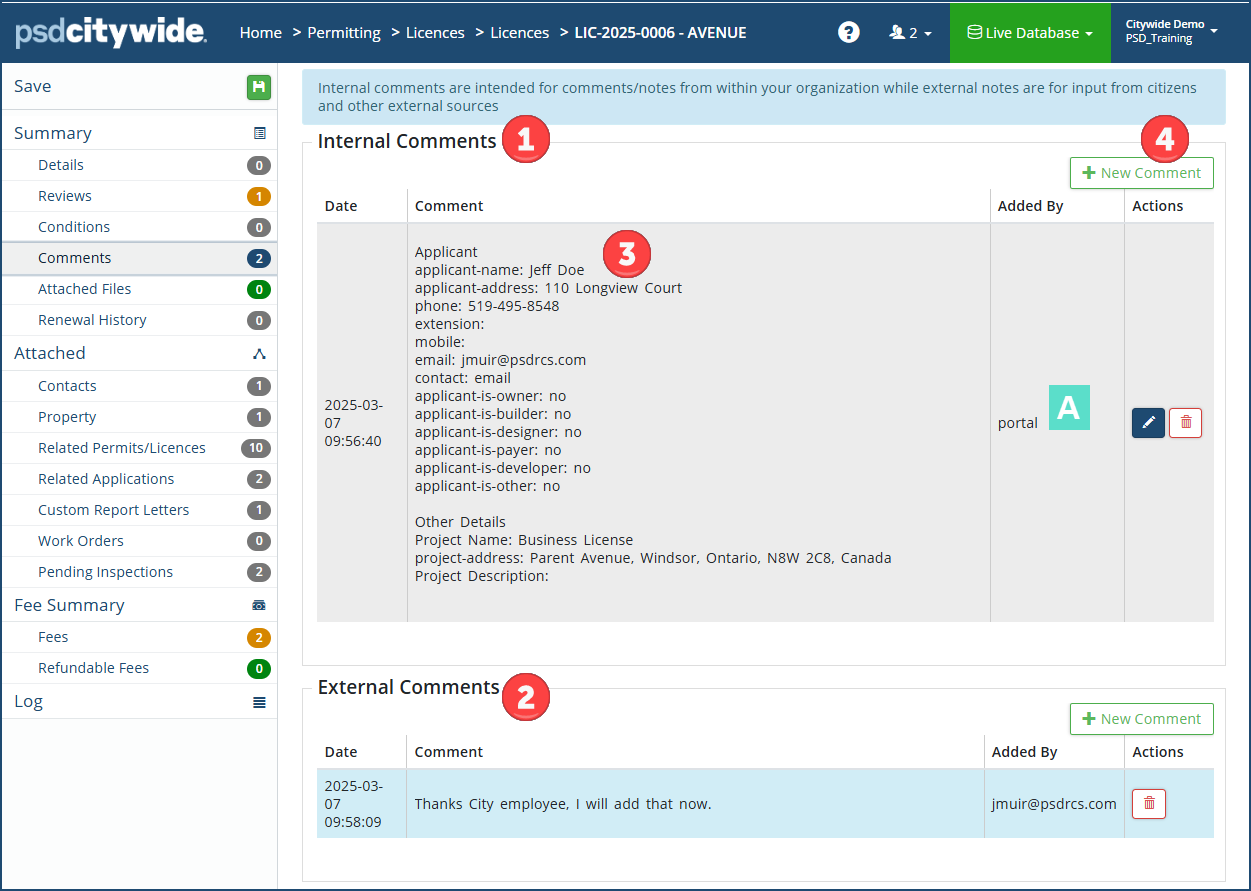Click the LIC-2025-0006 - AVENUE breadcrumb
This screenshot has height=891, width=1251.
[660, 33]
